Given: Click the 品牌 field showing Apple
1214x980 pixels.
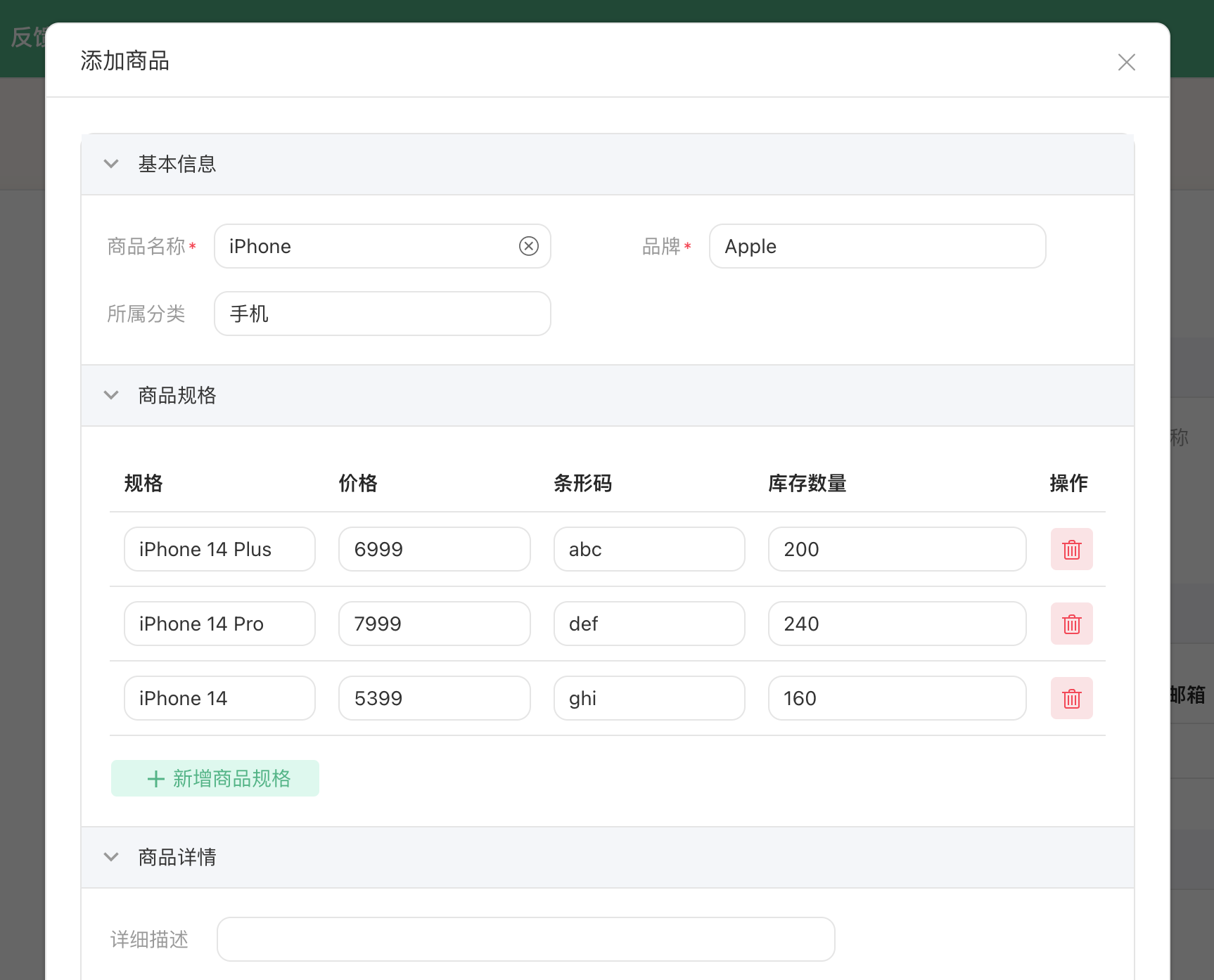Looking at the screenshot, I should click(x=877, y=246).
